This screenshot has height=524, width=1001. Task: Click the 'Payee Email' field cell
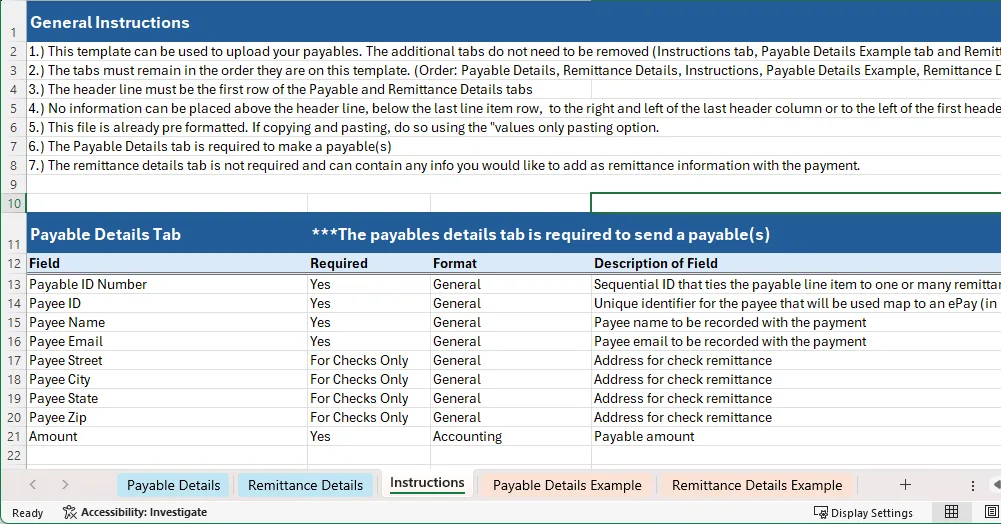click(167, 341)
